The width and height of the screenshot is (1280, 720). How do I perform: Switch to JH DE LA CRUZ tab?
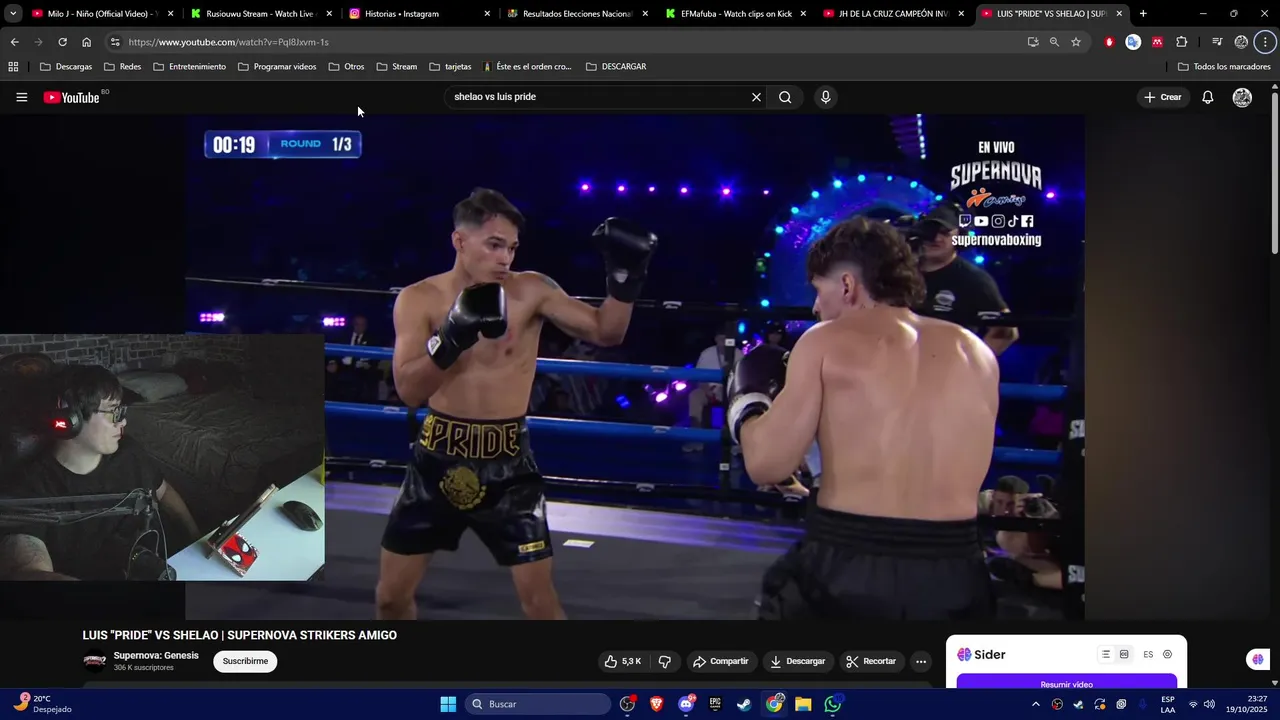892,14
